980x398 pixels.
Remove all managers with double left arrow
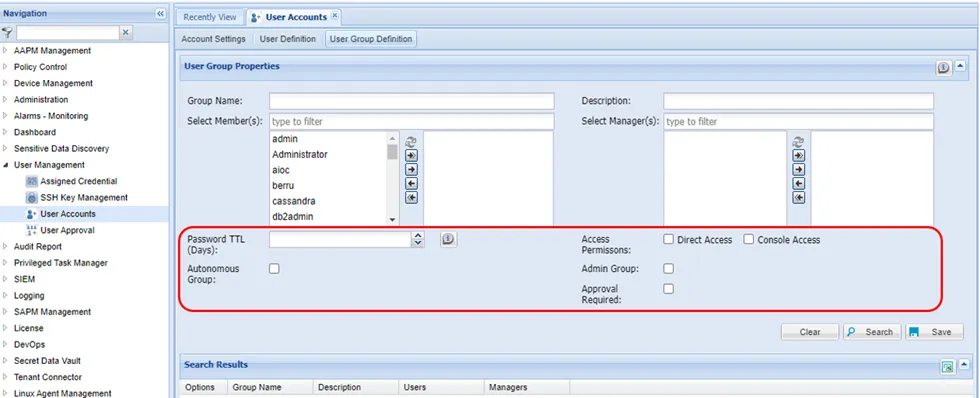point(798,197)
